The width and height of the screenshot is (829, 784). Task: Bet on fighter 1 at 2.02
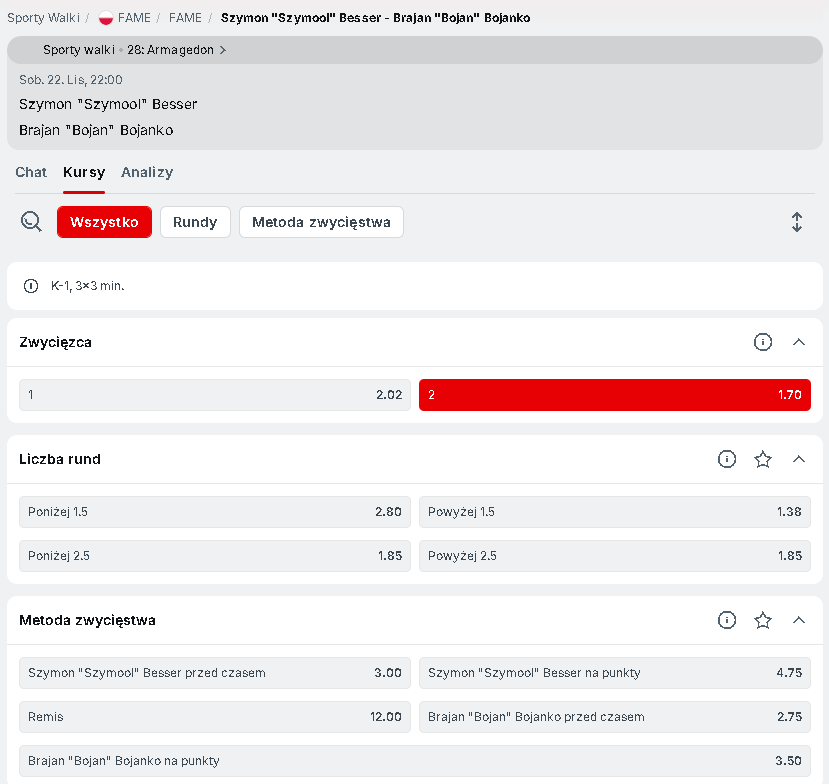click(x=214, y=395)
